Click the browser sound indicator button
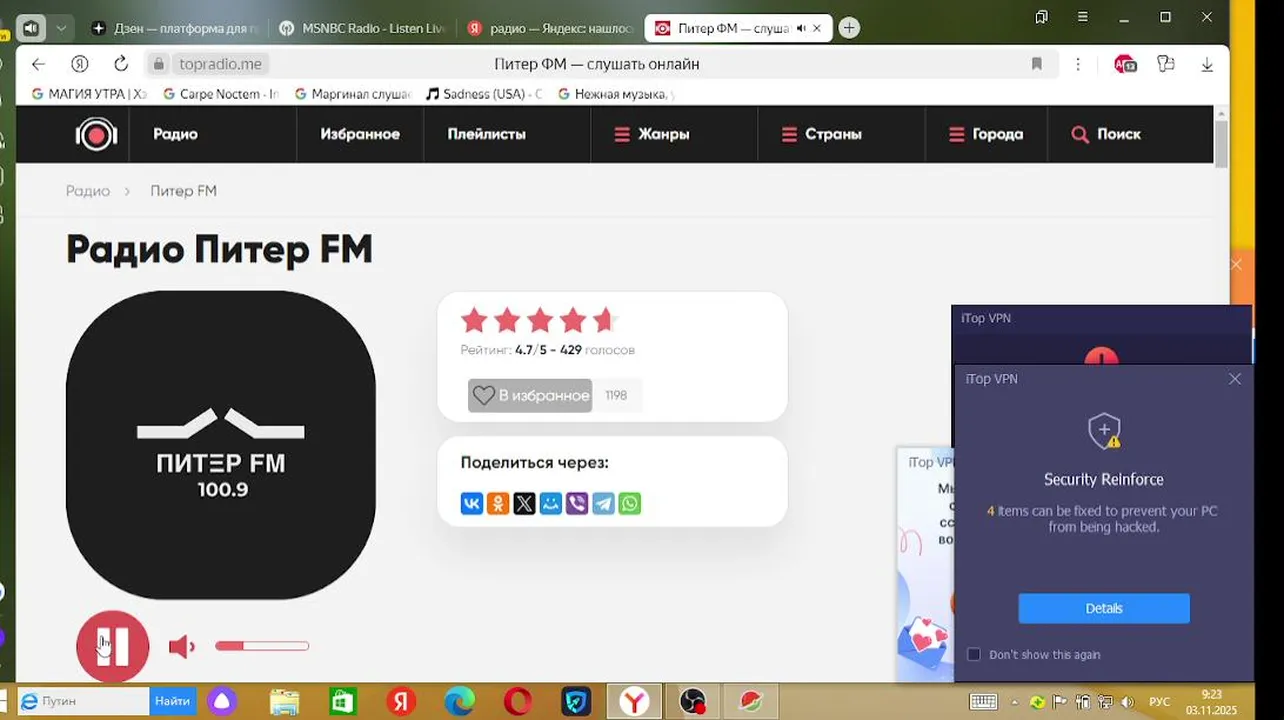 click(31, 28)
